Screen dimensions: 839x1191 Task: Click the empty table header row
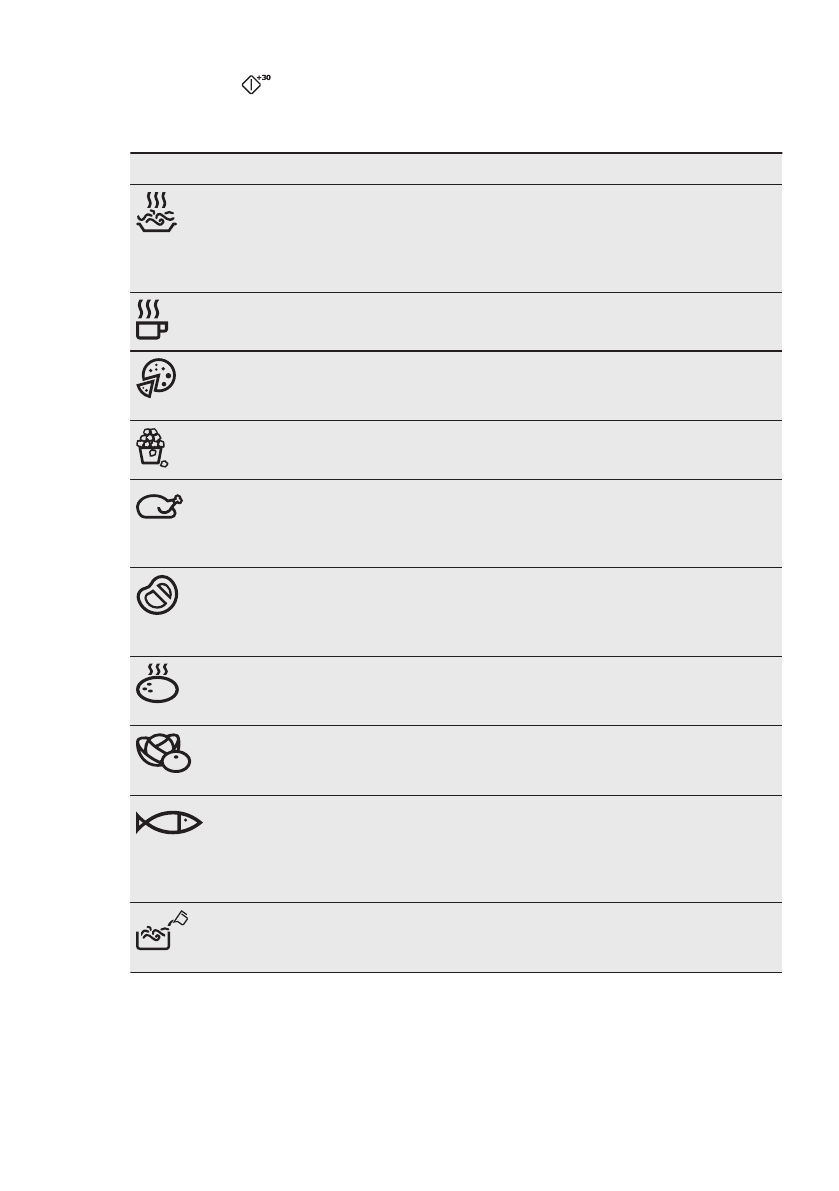455,168
